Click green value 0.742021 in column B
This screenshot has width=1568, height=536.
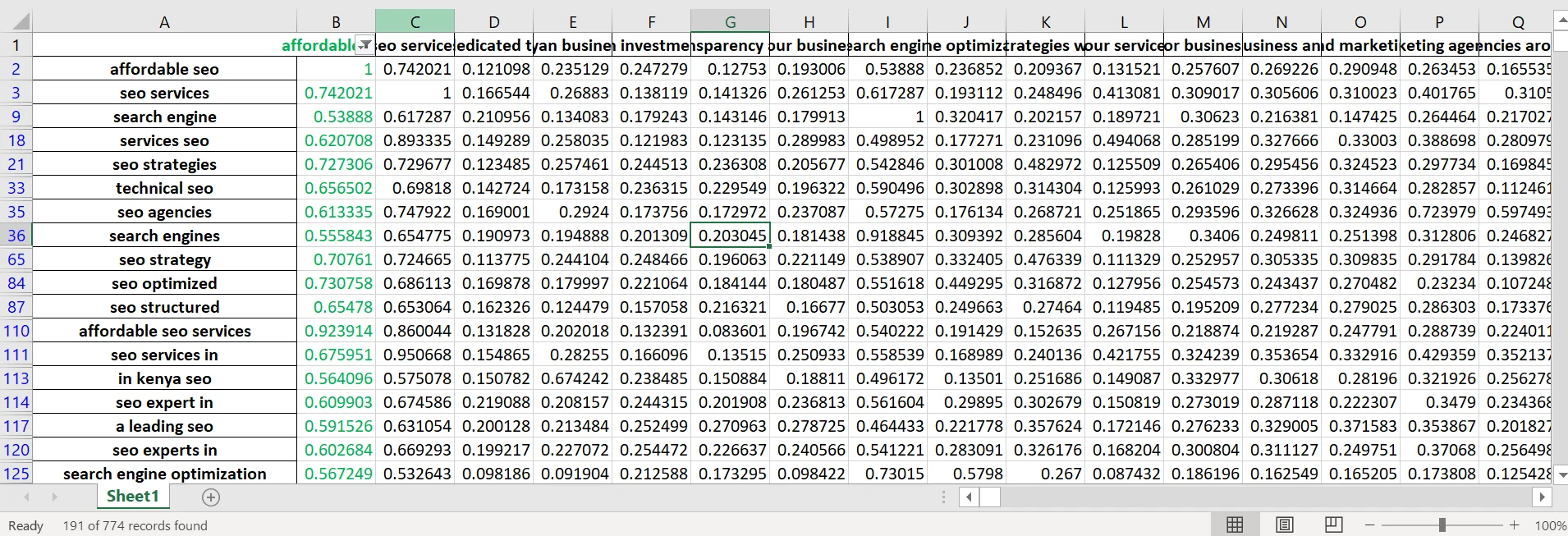point(336,93)
